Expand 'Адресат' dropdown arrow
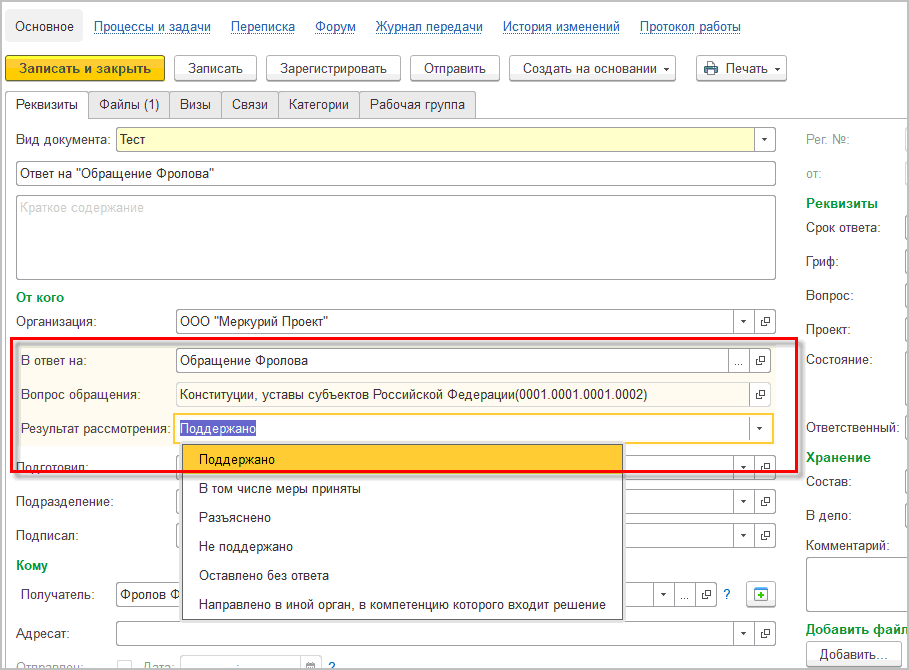This screenshot has height=670, width=909. click(744, 633)
